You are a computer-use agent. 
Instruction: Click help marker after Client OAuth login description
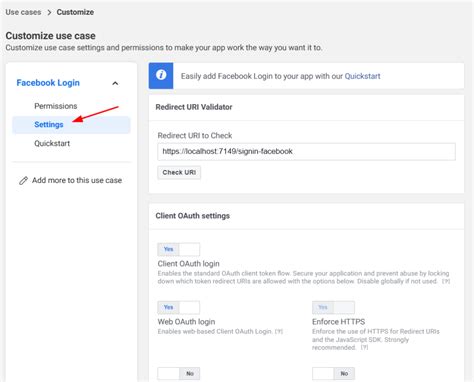click(x=446, y=281)
